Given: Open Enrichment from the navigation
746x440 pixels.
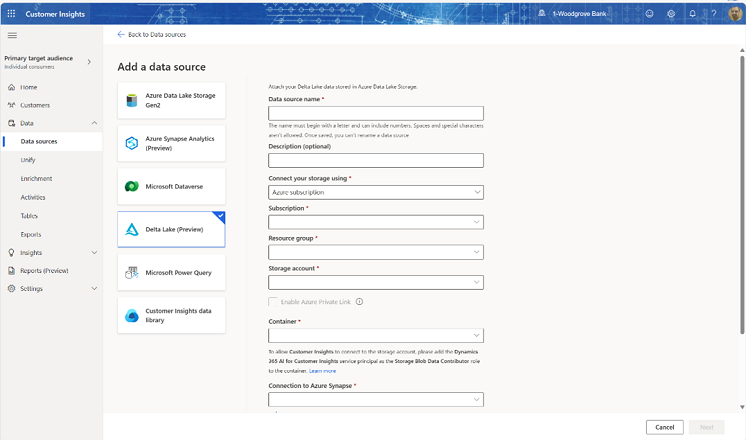Looking at the screenshot, I should tap(36, 178).
